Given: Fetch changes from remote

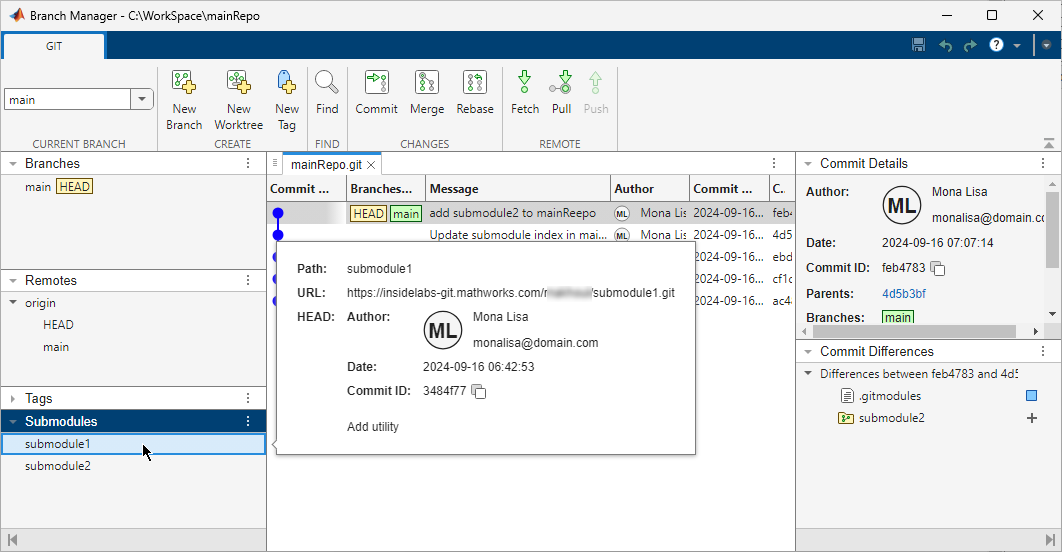Looking at the screenshot, I should [x=524, y=83].
